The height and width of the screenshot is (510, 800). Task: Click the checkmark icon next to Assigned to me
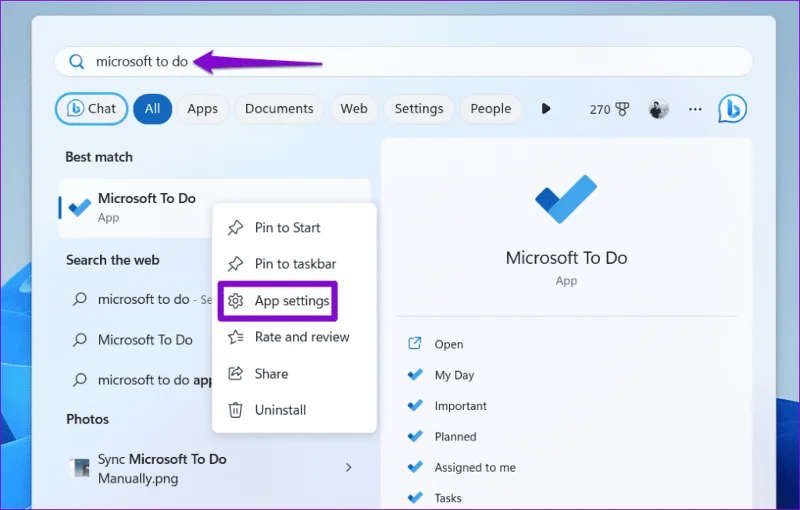pos(415,467)
